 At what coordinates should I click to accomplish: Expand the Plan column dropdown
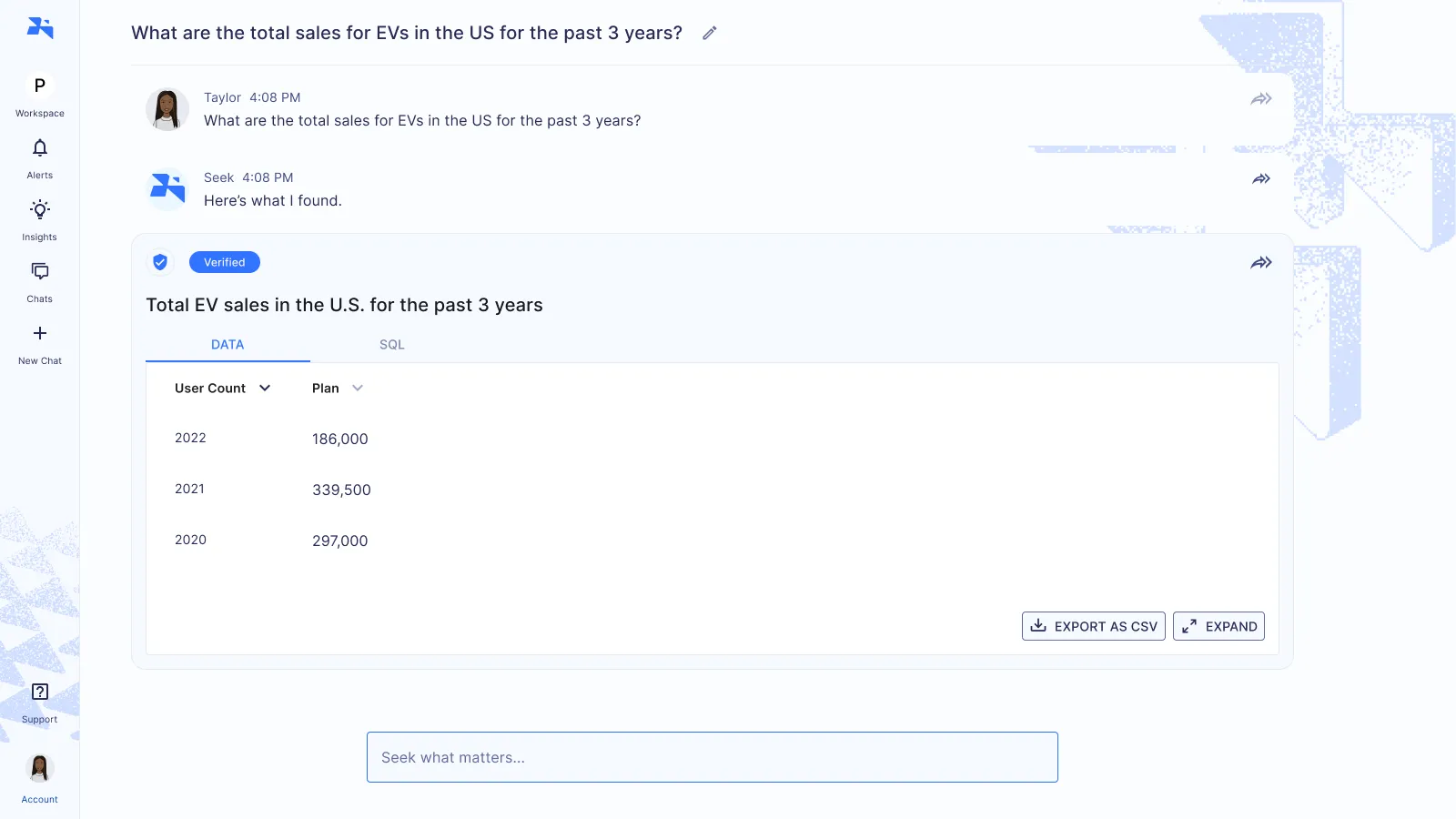tap(358, 388)
